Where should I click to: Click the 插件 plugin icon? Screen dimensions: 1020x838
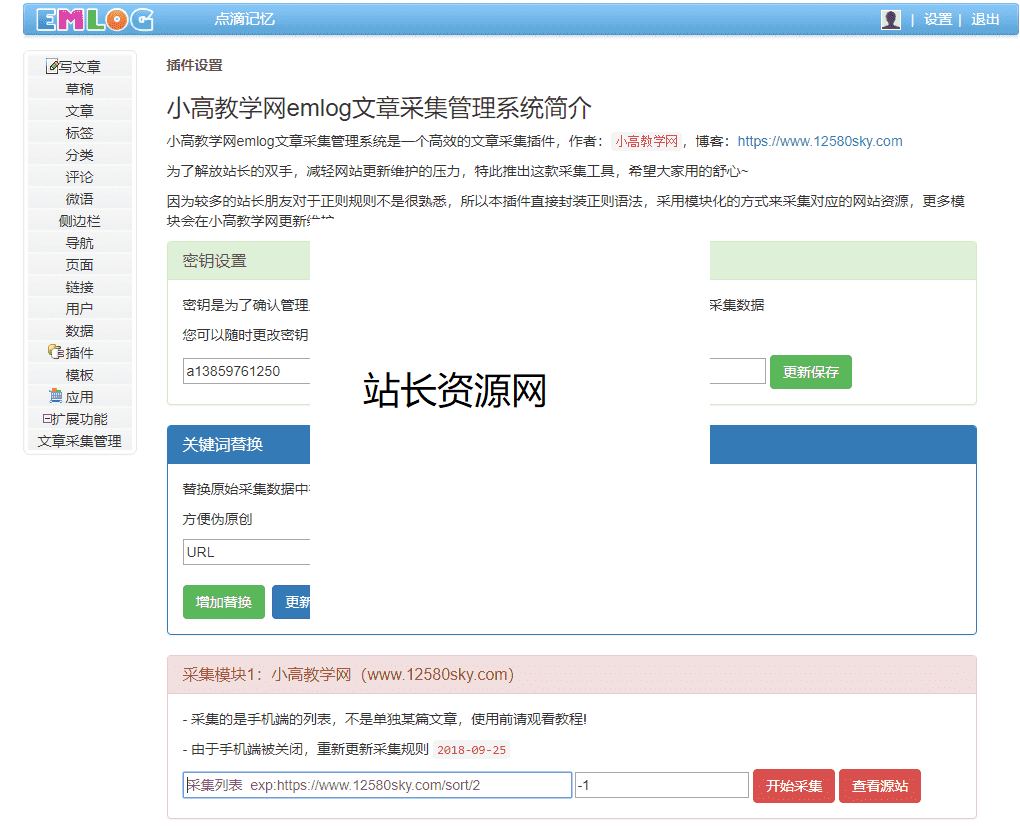[x=55, y=353]
